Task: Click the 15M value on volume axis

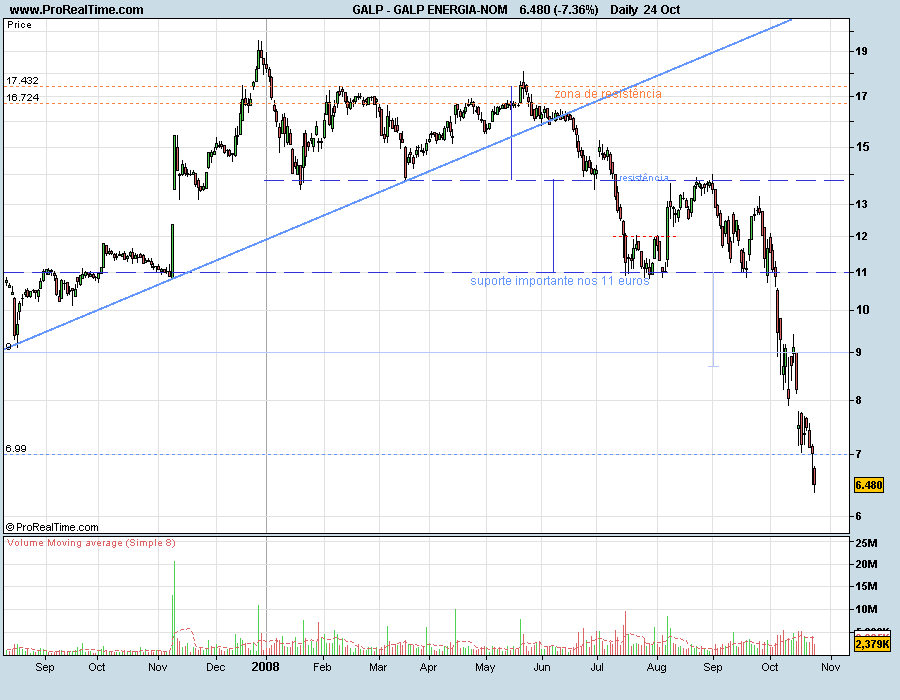Action: coord(866,586)
